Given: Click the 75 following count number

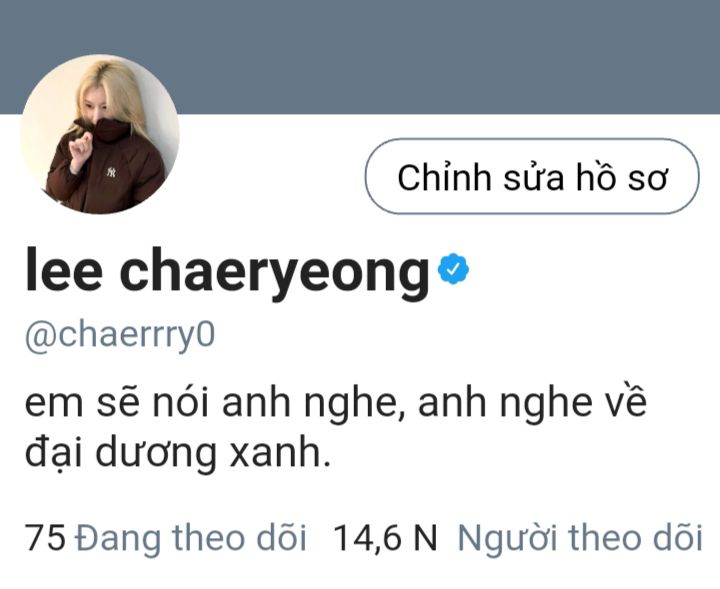Looking at the screenshot, I should click(x=45, y=538).
